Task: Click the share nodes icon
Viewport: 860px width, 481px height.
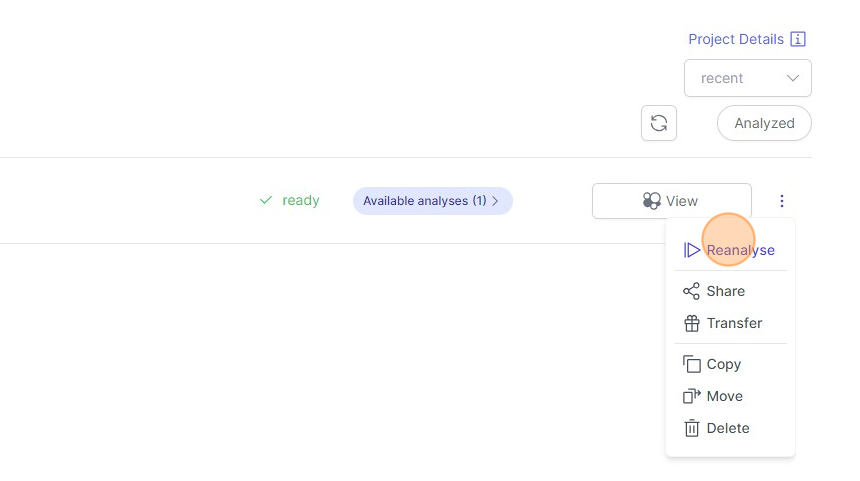Action: click(x=691, y=291)
